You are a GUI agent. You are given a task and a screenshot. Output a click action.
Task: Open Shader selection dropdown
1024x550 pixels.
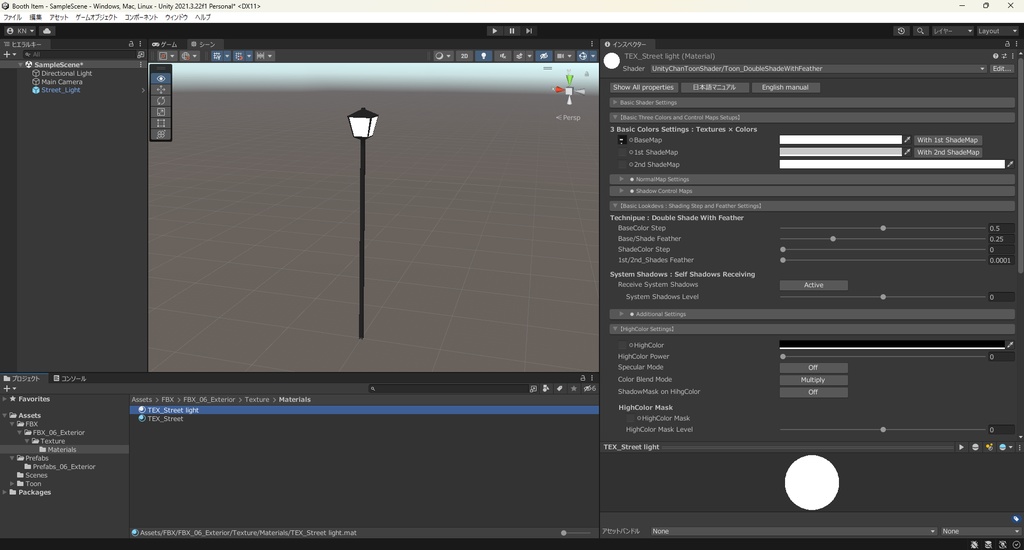click(x=818, y=69)
